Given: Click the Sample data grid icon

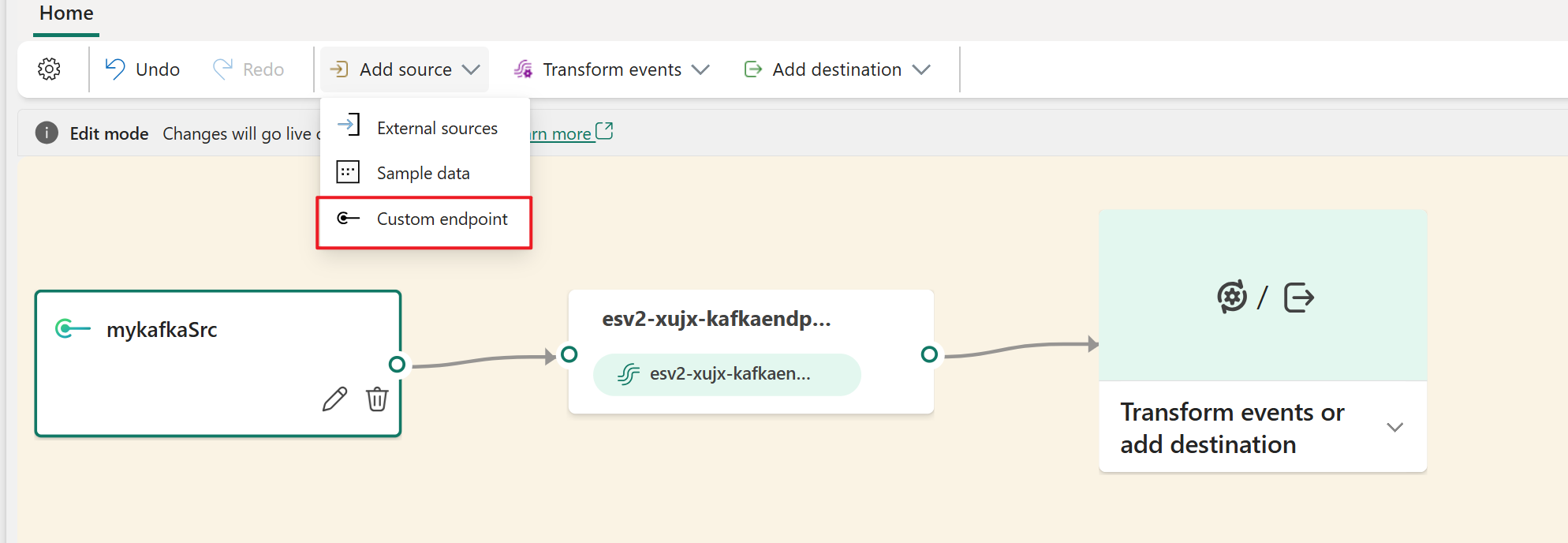Looking at the screenshot, I should tap(348, 172).
